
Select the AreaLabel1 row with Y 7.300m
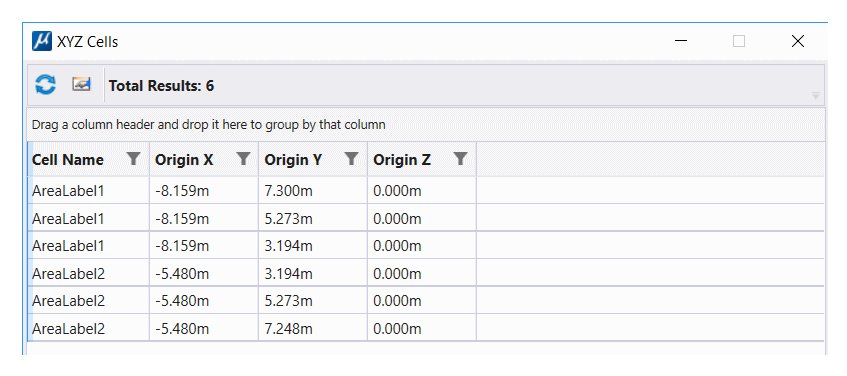[426, 191]
